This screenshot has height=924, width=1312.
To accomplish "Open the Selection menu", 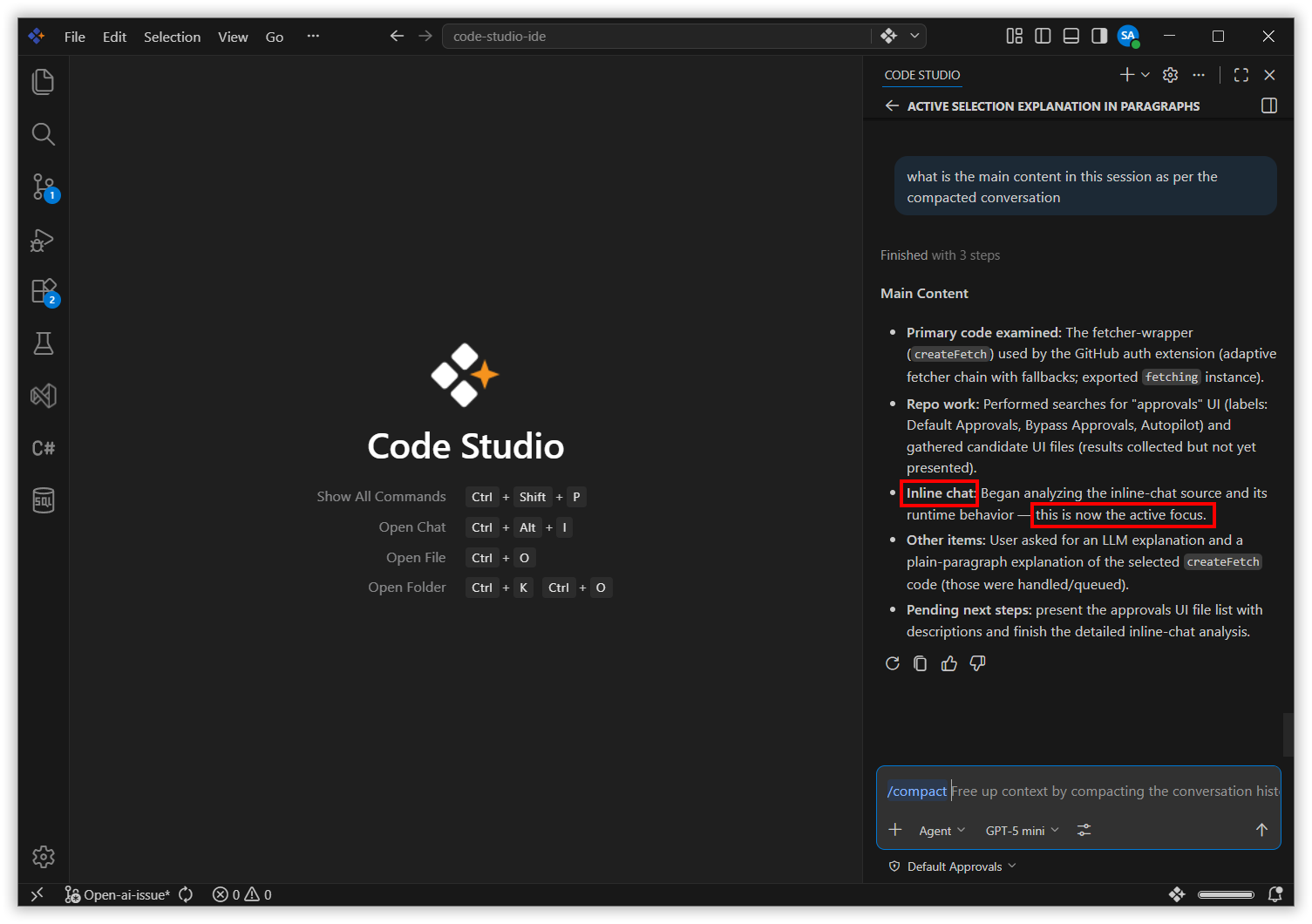I will (x=172, y=37).
